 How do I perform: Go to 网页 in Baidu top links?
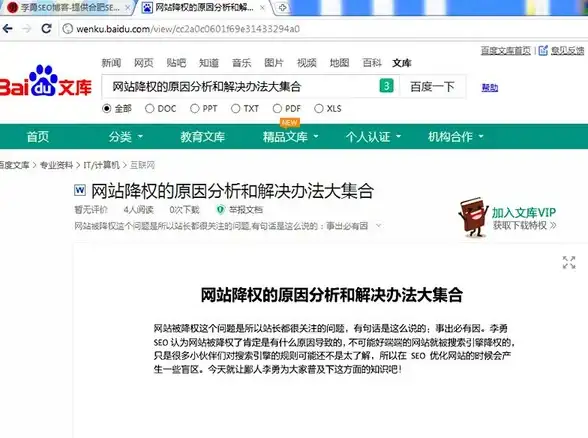144,63
